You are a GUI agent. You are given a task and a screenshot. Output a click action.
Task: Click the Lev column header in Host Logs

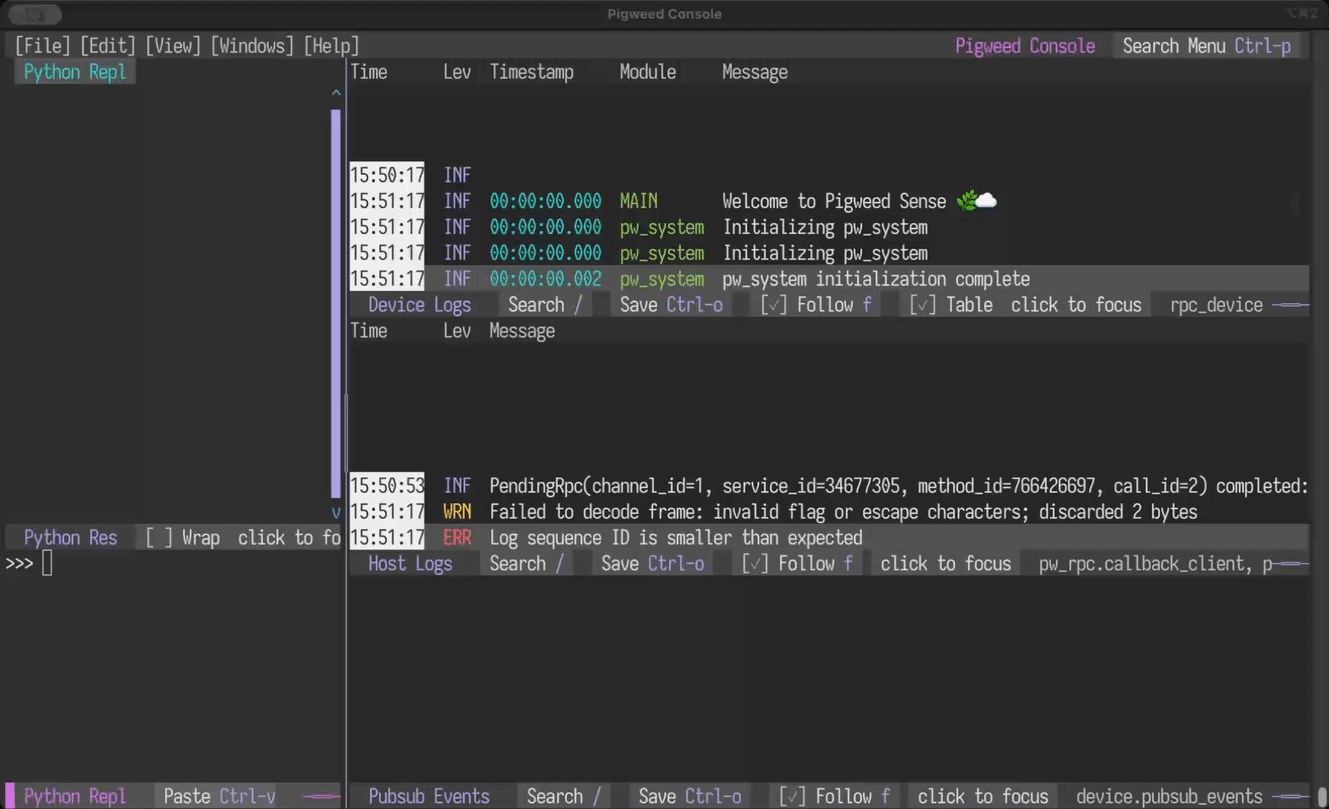pyautogui.click(x=457, y=331)
